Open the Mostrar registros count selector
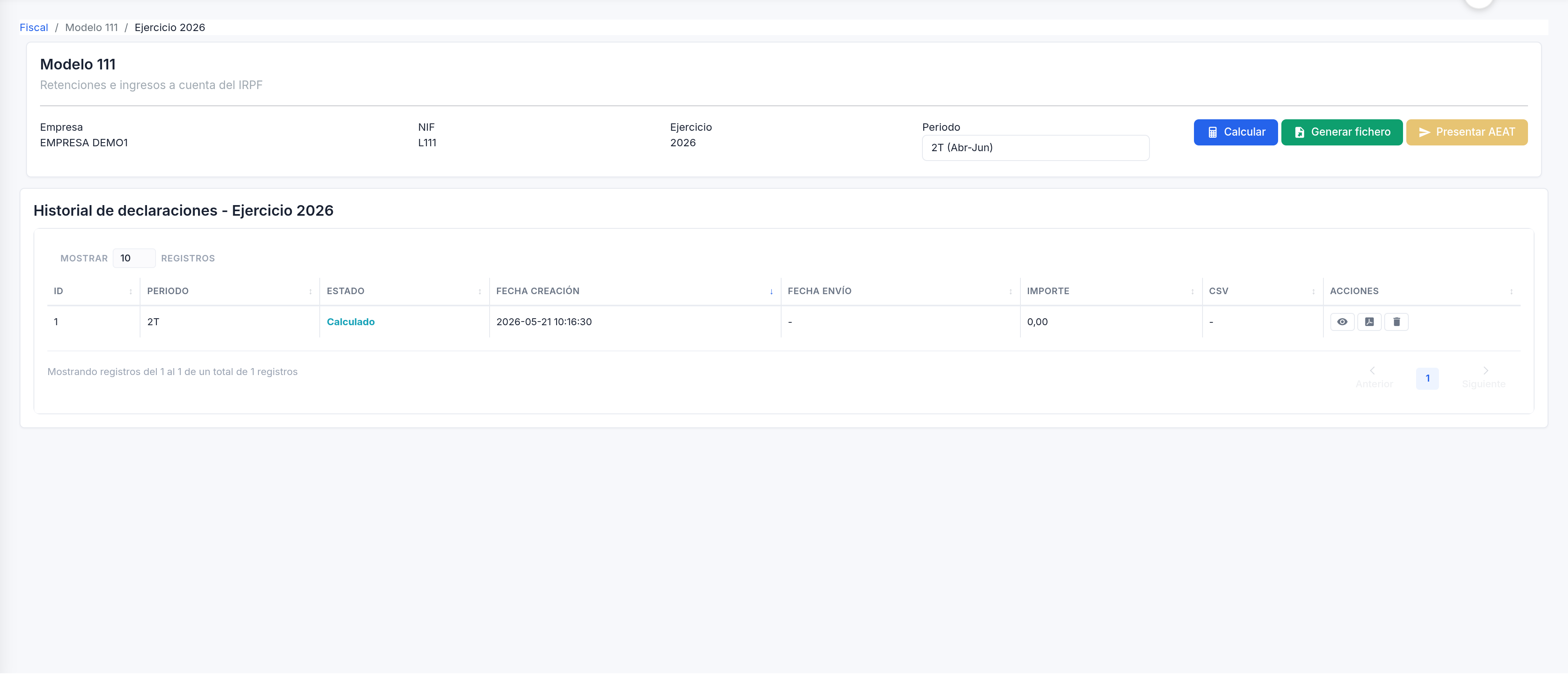This screenshot has width=1568, height=679. point(134,258)
